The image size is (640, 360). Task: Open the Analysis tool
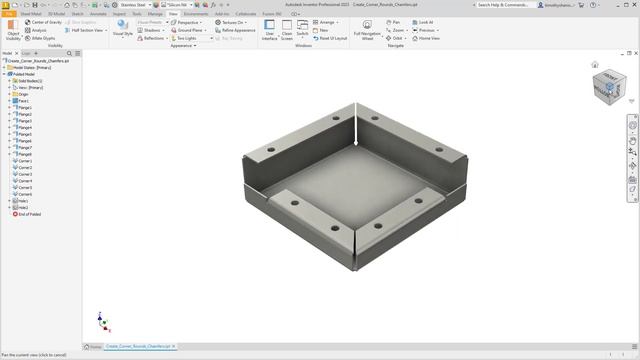pyautogui.click(x=36, y=30)
